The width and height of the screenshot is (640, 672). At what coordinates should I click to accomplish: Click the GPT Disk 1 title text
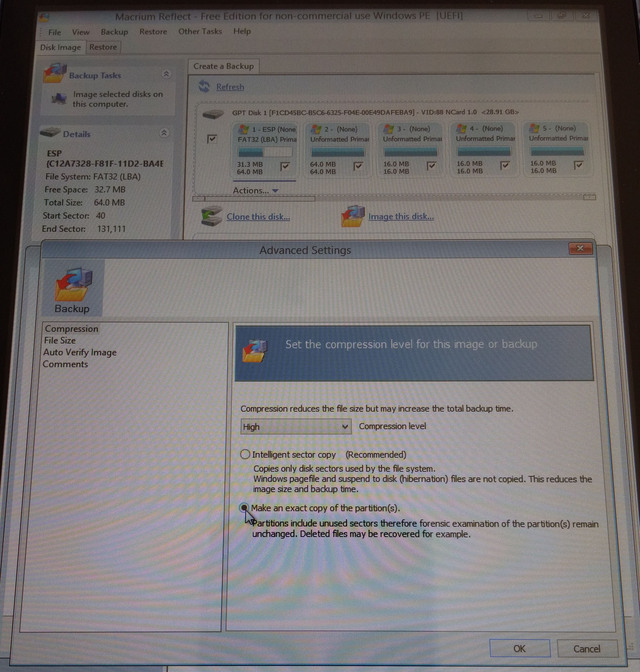point(375,112)
